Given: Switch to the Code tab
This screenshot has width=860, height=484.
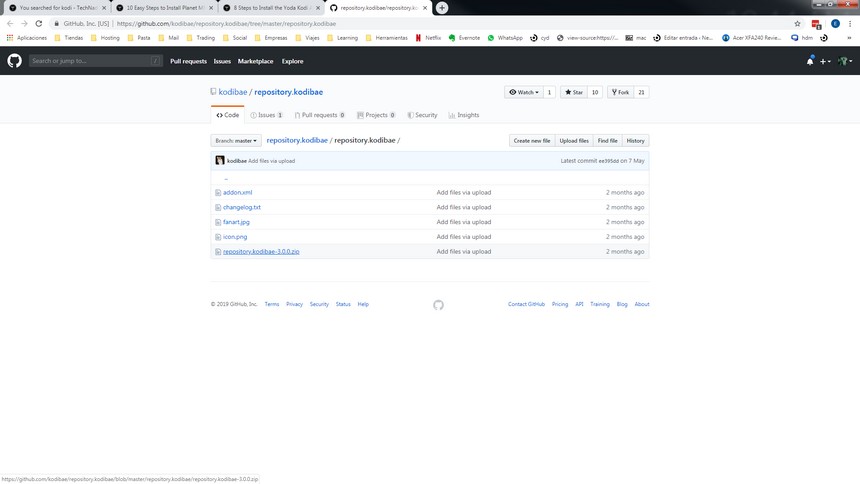Looking at the screenshot, I should click(228, 115).
